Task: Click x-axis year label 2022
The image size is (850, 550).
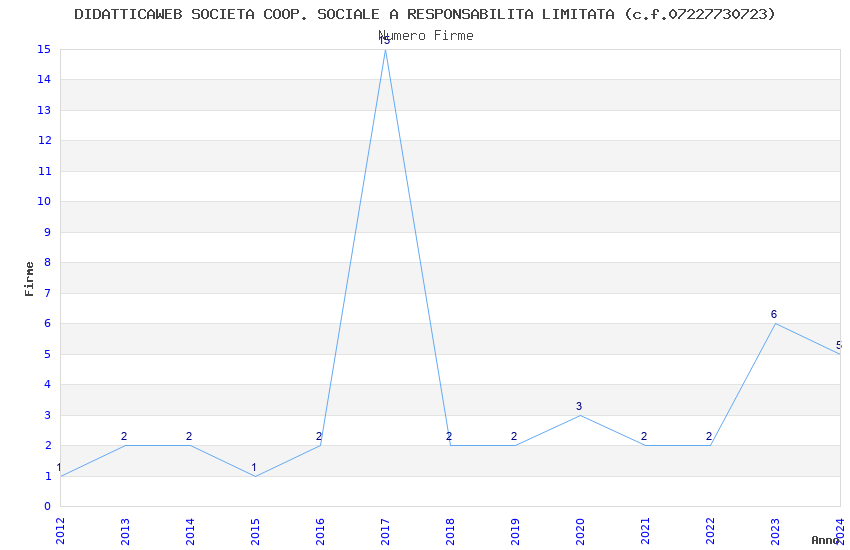Action: point(711,531)
